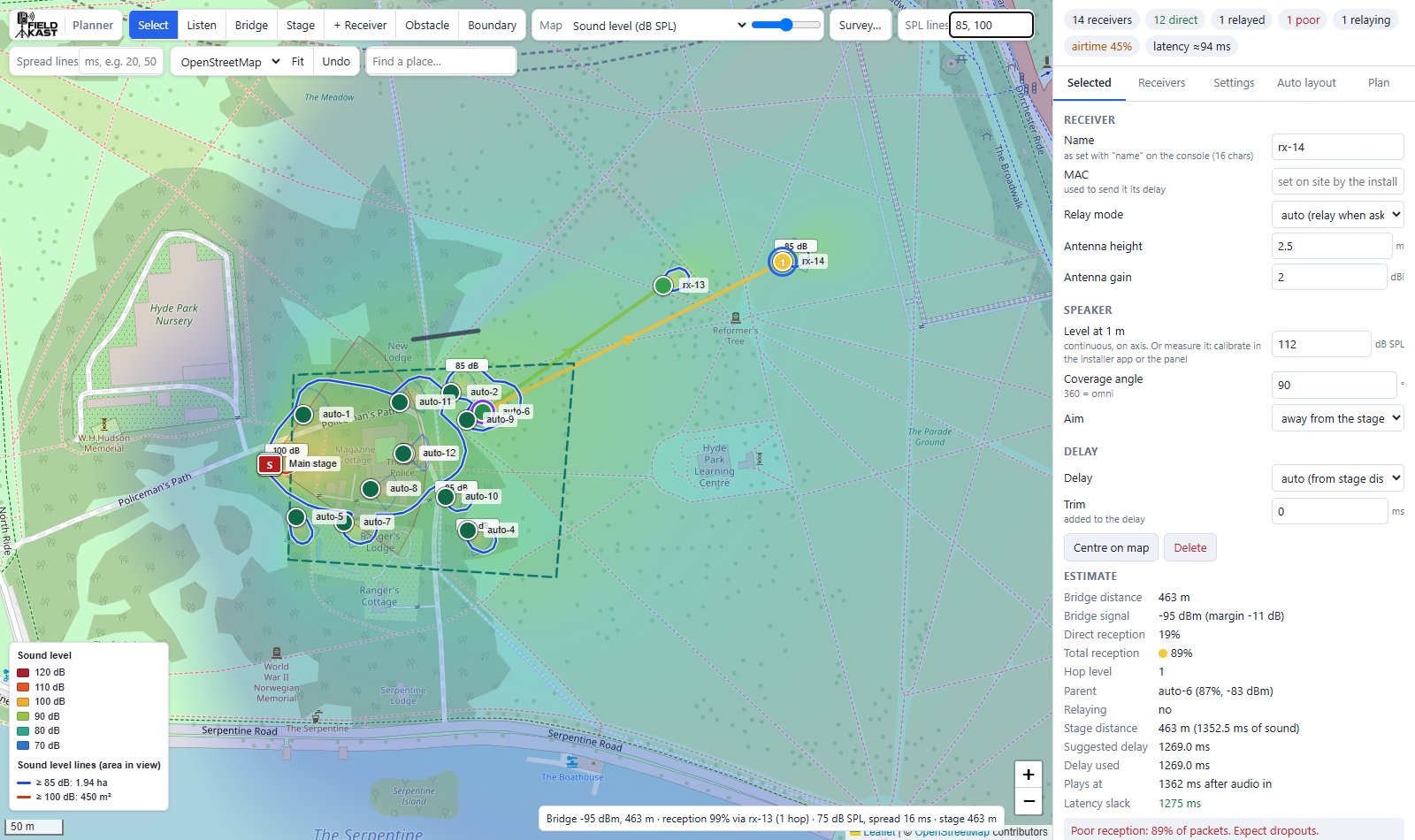
Task: Open the OpenStreetMap basemap dropdown
Action: click(230, 62)
